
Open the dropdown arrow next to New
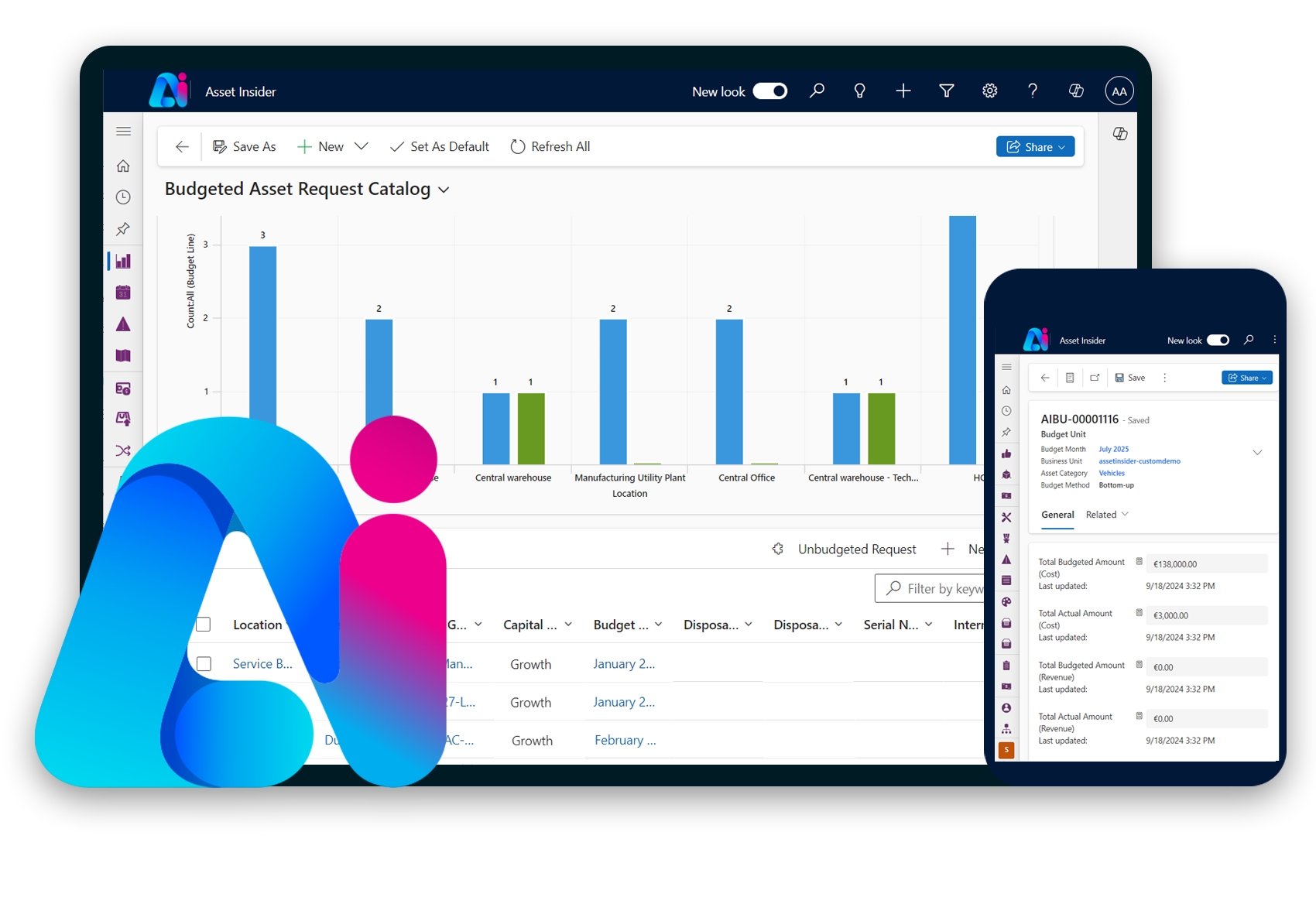tap(361, 146)
